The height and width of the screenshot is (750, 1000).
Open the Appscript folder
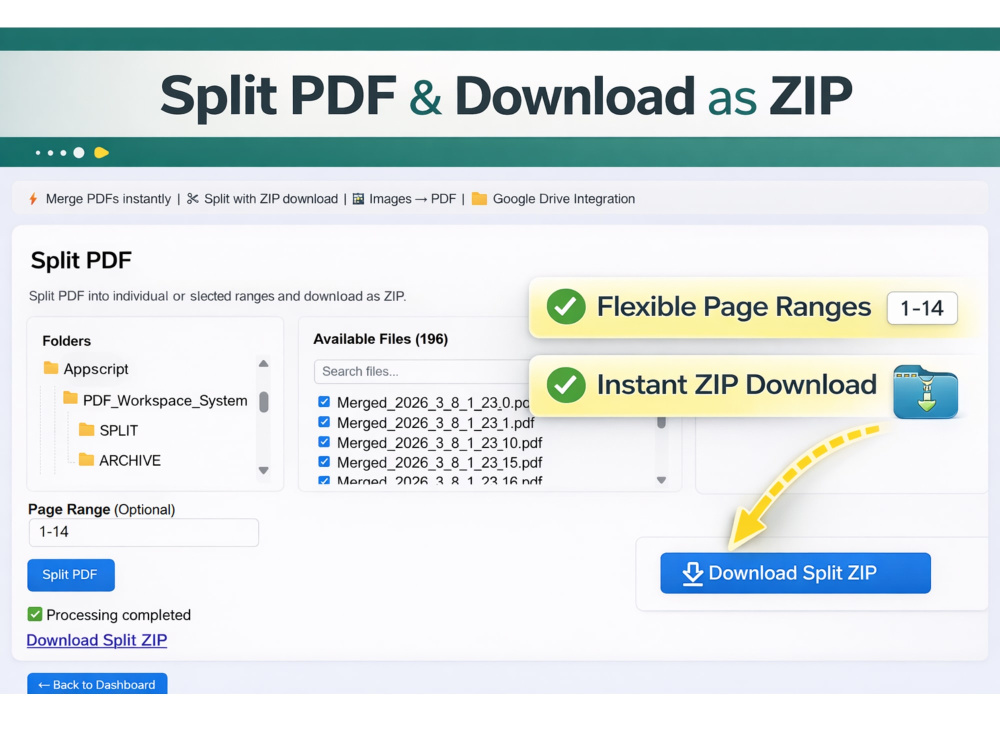(96, 369)
